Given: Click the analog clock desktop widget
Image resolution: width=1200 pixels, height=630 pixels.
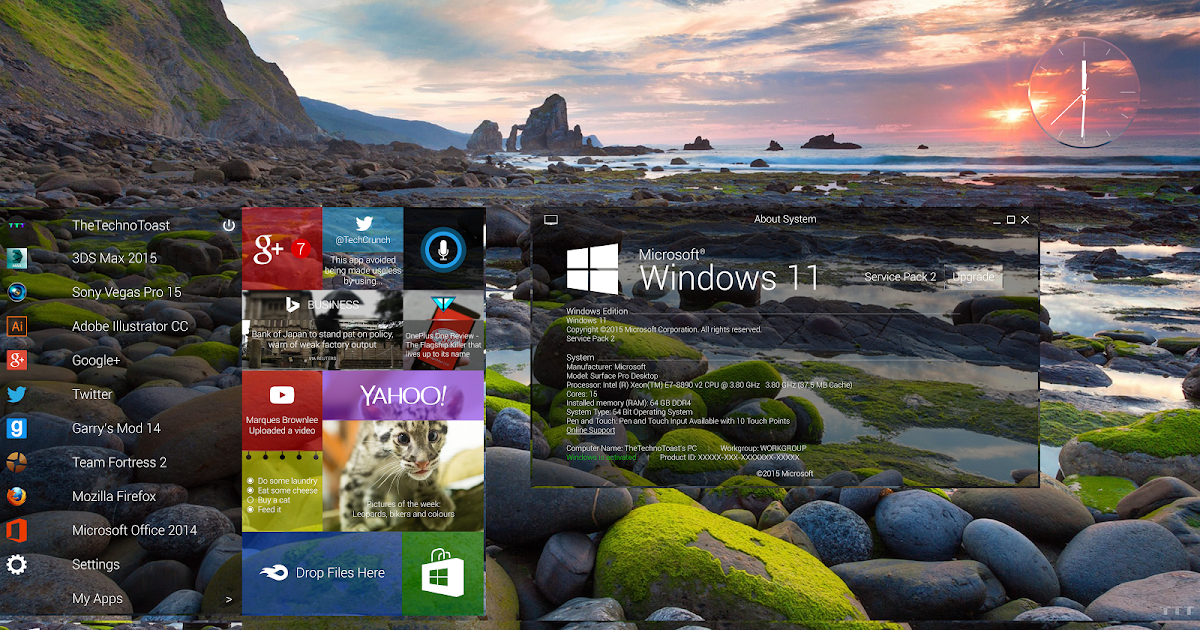Looking at the screenshot, I should (1084, 91).
